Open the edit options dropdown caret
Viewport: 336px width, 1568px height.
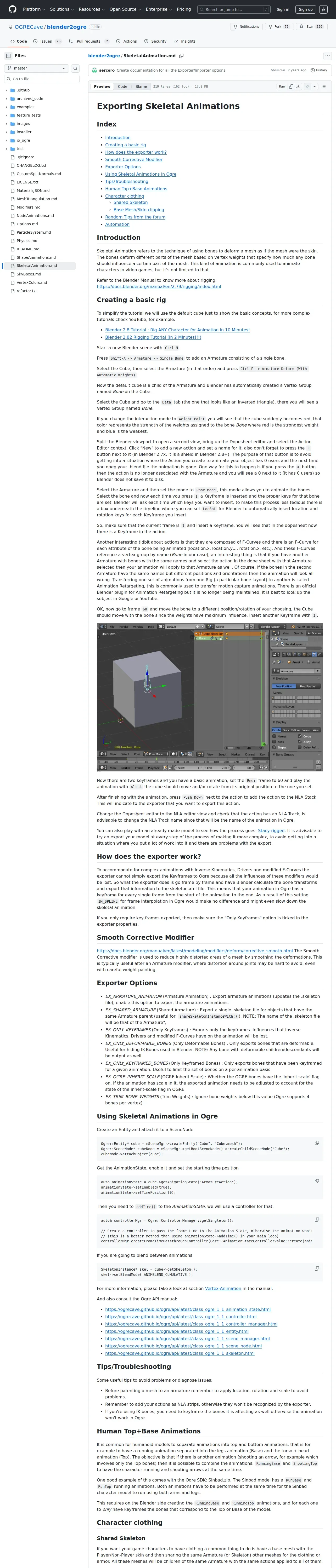(x=315, y=87)
